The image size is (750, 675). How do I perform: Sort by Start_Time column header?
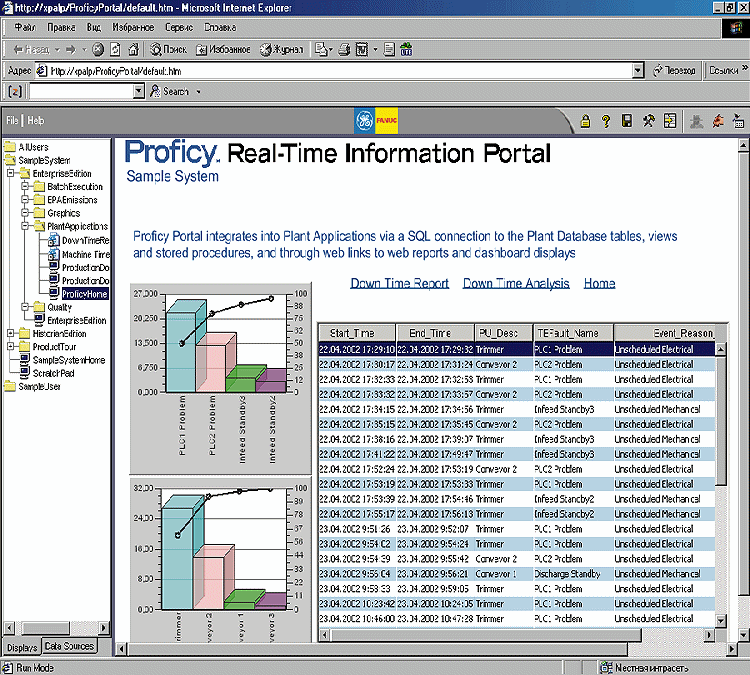pos(357,333)
